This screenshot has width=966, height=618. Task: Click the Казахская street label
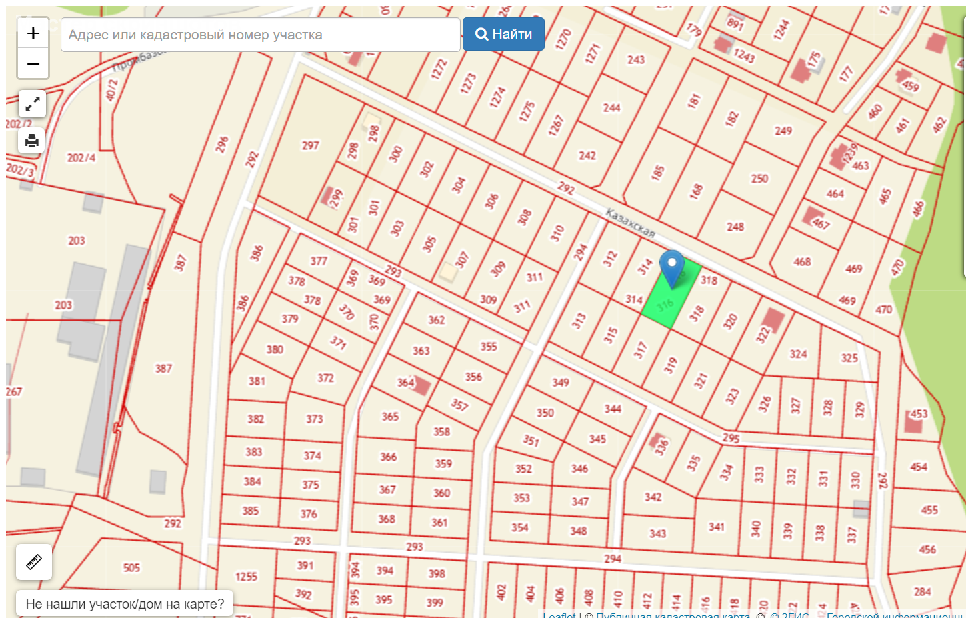[630, 223]
